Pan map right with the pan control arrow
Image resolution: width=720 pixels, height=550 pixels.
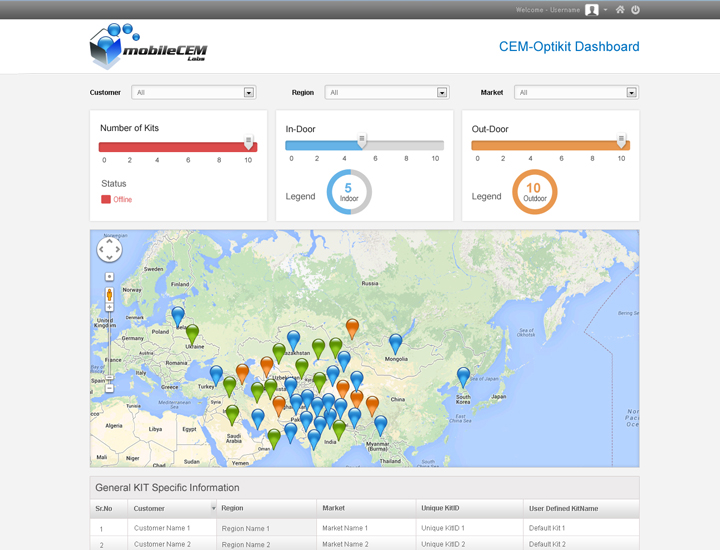click(118, 250)
